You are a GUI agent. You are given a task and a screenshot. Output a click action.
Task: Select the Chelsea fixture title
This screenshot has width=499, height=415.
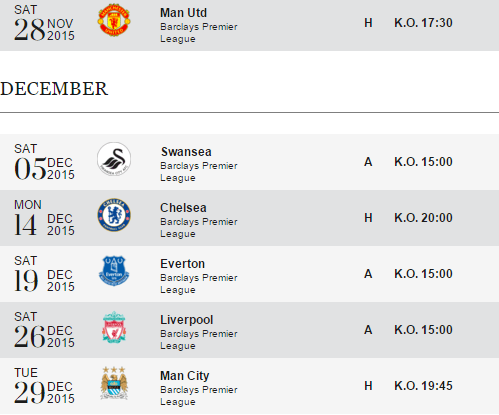click(x=183, y=208)
